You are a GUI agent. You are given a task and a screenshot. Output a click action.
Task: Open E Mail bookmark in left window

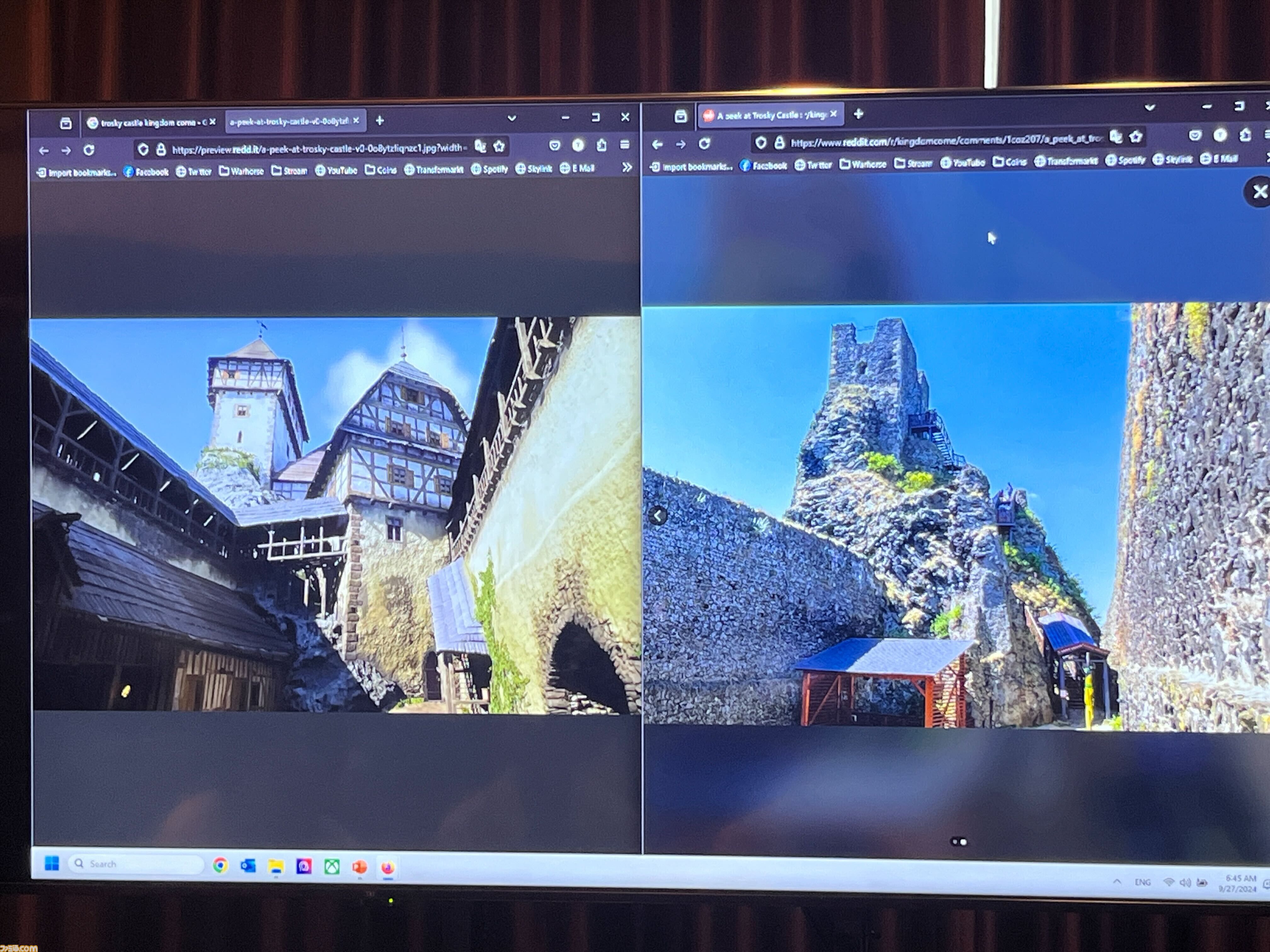[577, 168]
